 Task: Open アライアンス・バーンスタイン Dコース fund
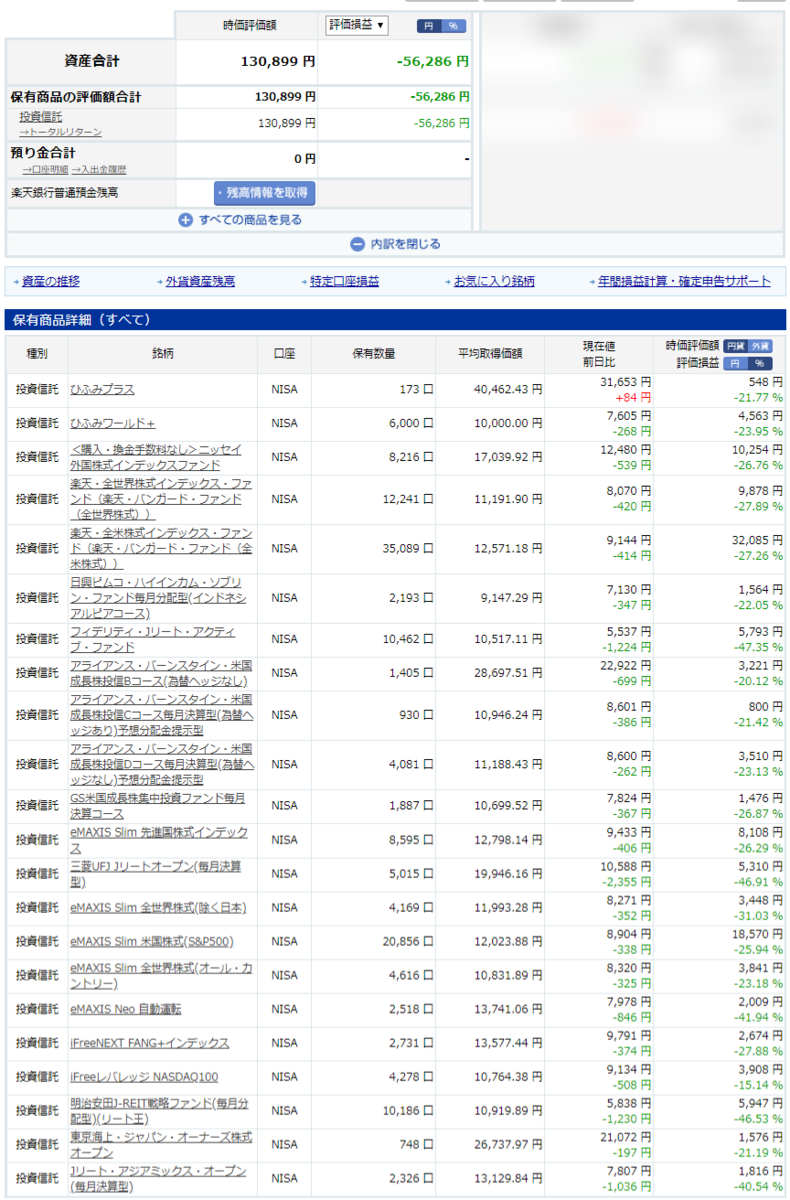(x=162, y=764)
